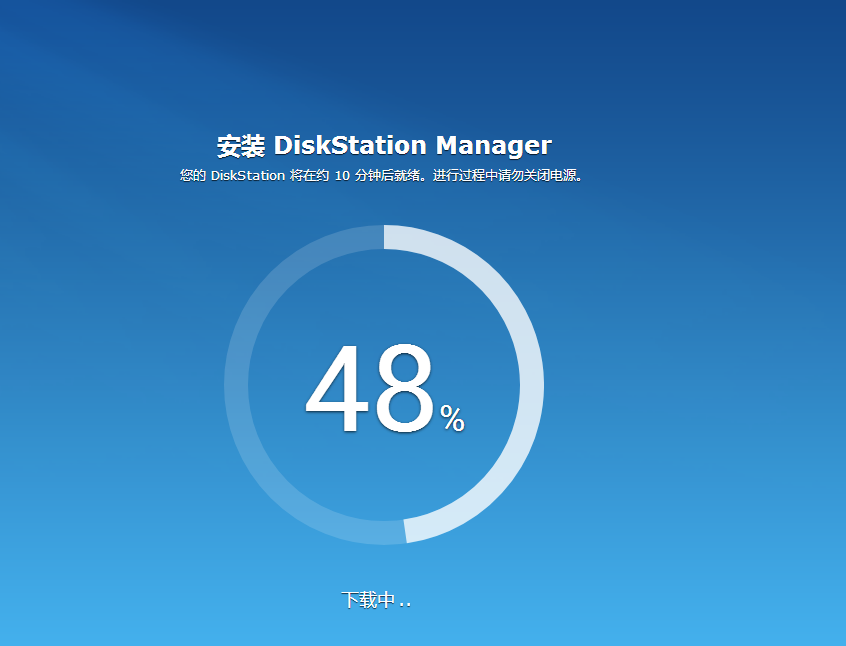Click 您的 at the subtitle's beginning
Viewport: 846px width, 646px height.
coord(193,175)
